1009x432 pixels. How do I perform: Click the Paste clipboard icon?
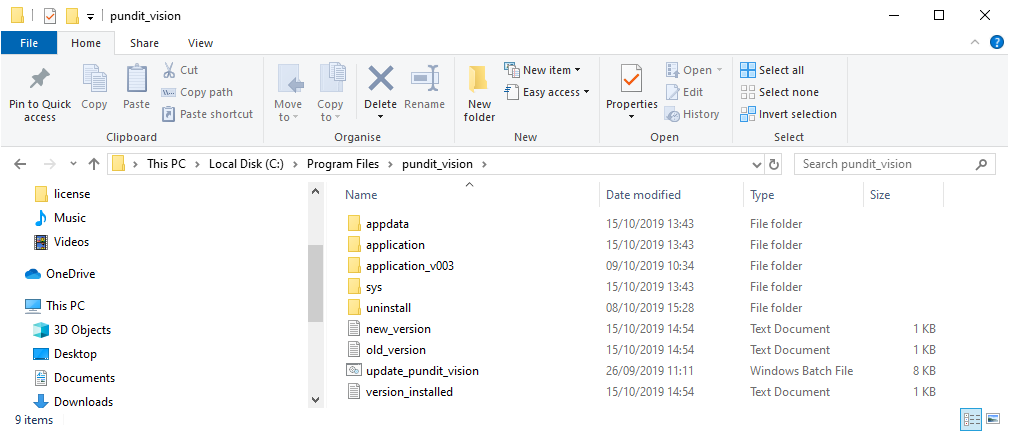[x=136, y=79]
